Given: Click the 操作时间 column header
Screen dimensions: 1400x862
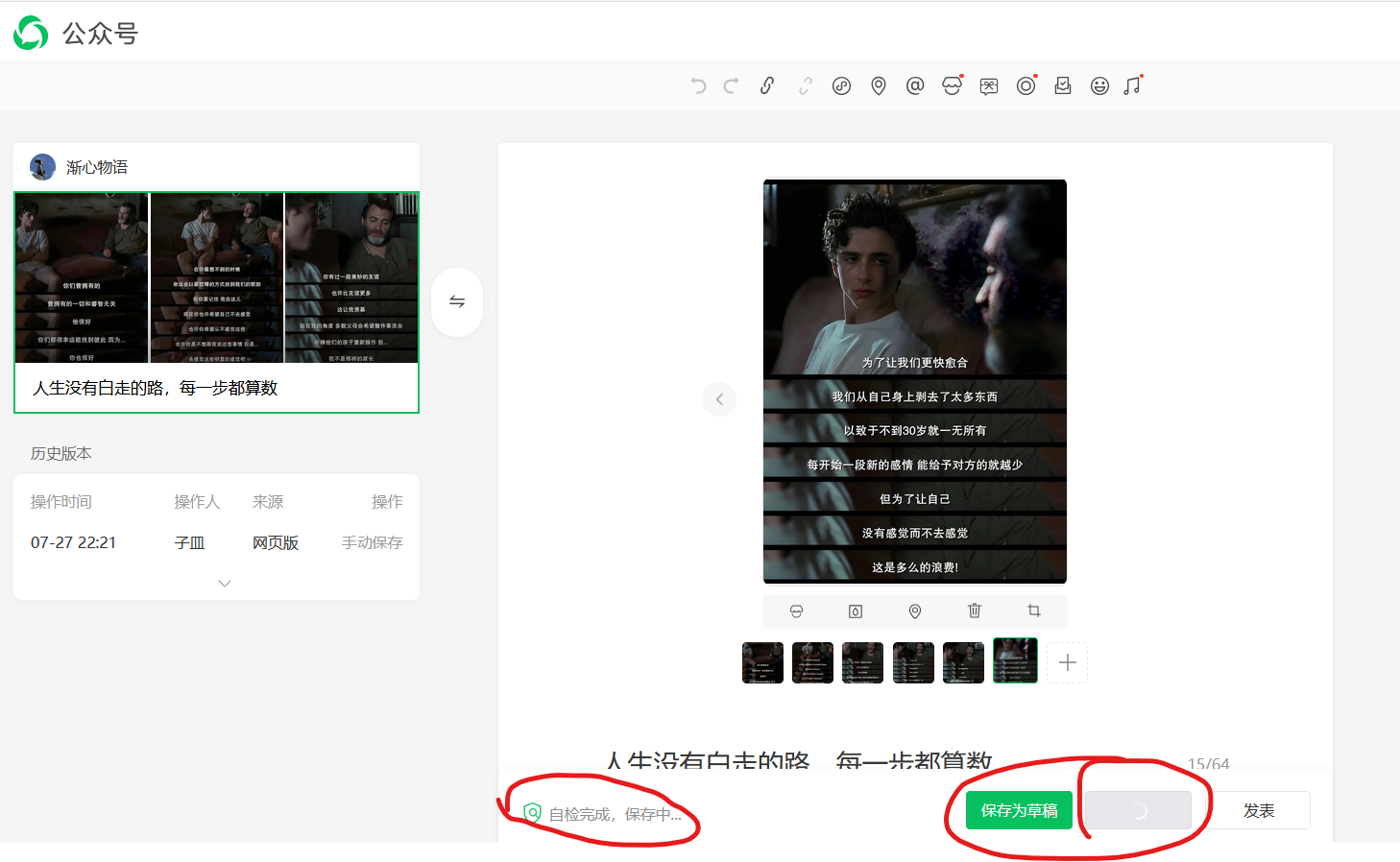Looking at the screenshot, I should point(60,501).
